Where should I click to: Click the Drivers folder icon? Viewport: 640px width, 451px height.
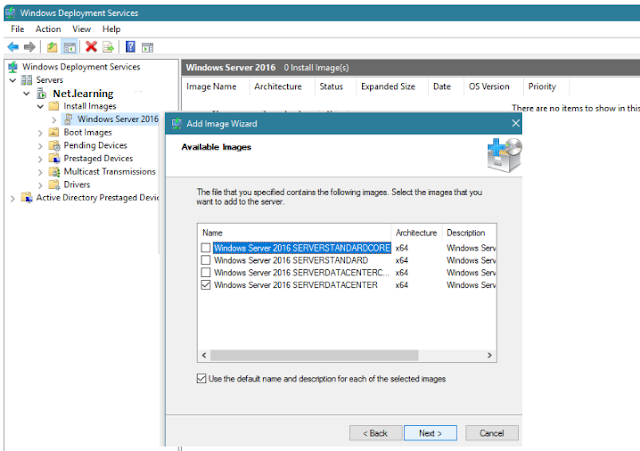54,184
